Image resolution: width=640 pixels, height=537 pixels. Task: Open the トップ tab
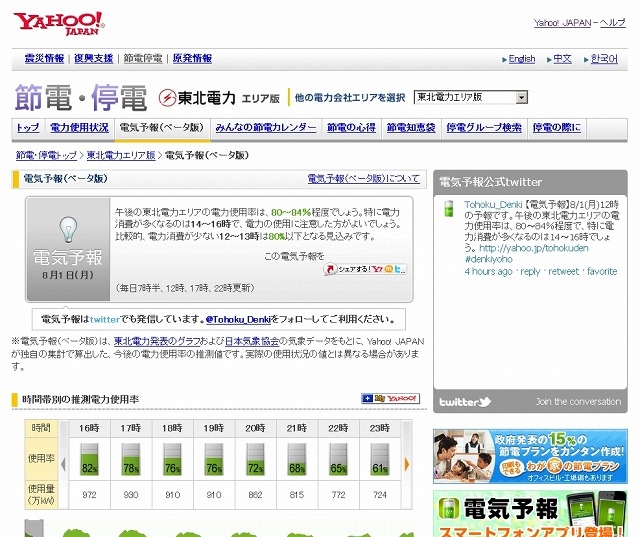28,128
